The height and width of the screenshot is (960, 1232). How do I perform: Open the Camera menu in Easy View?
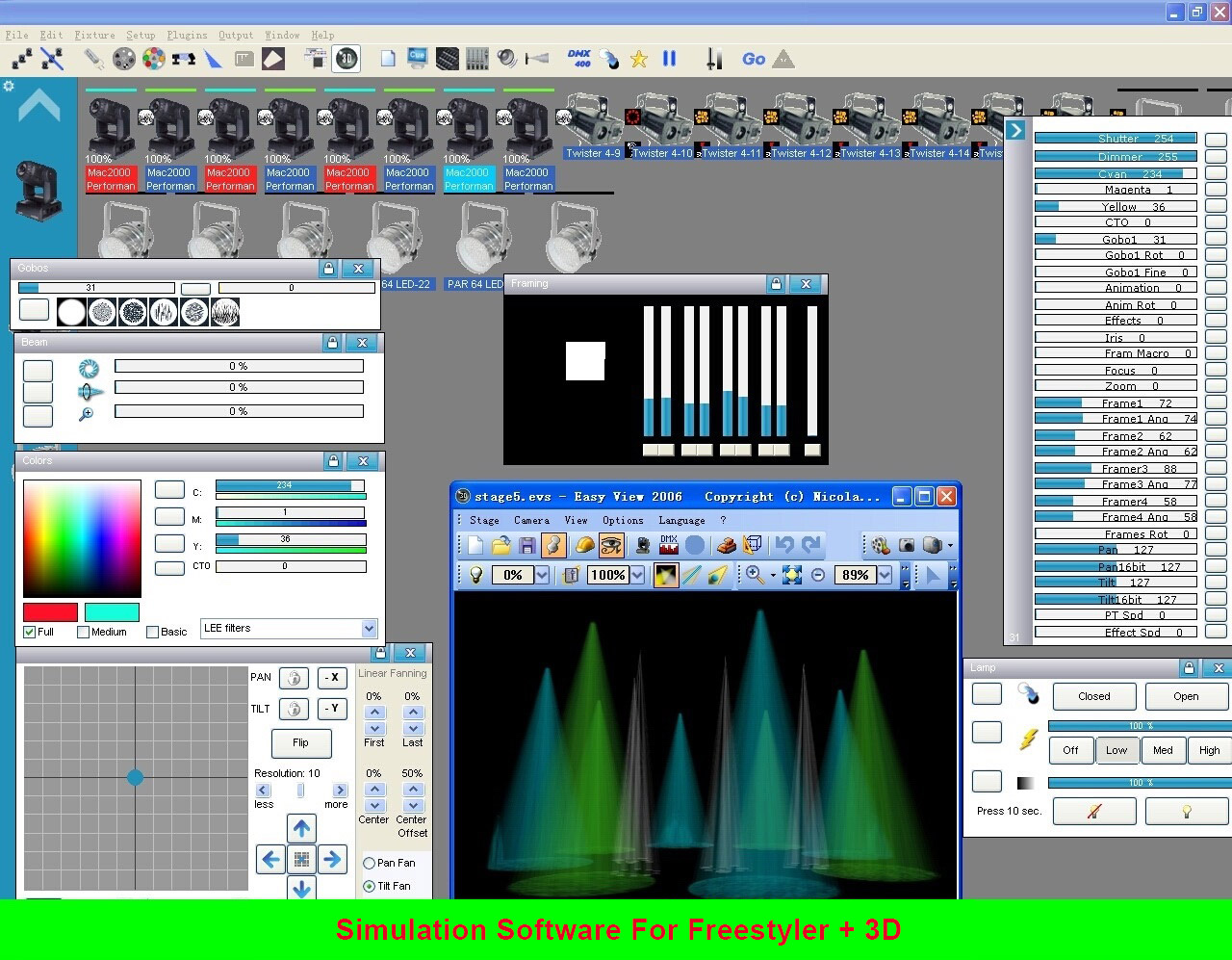[x=531, y=520]
